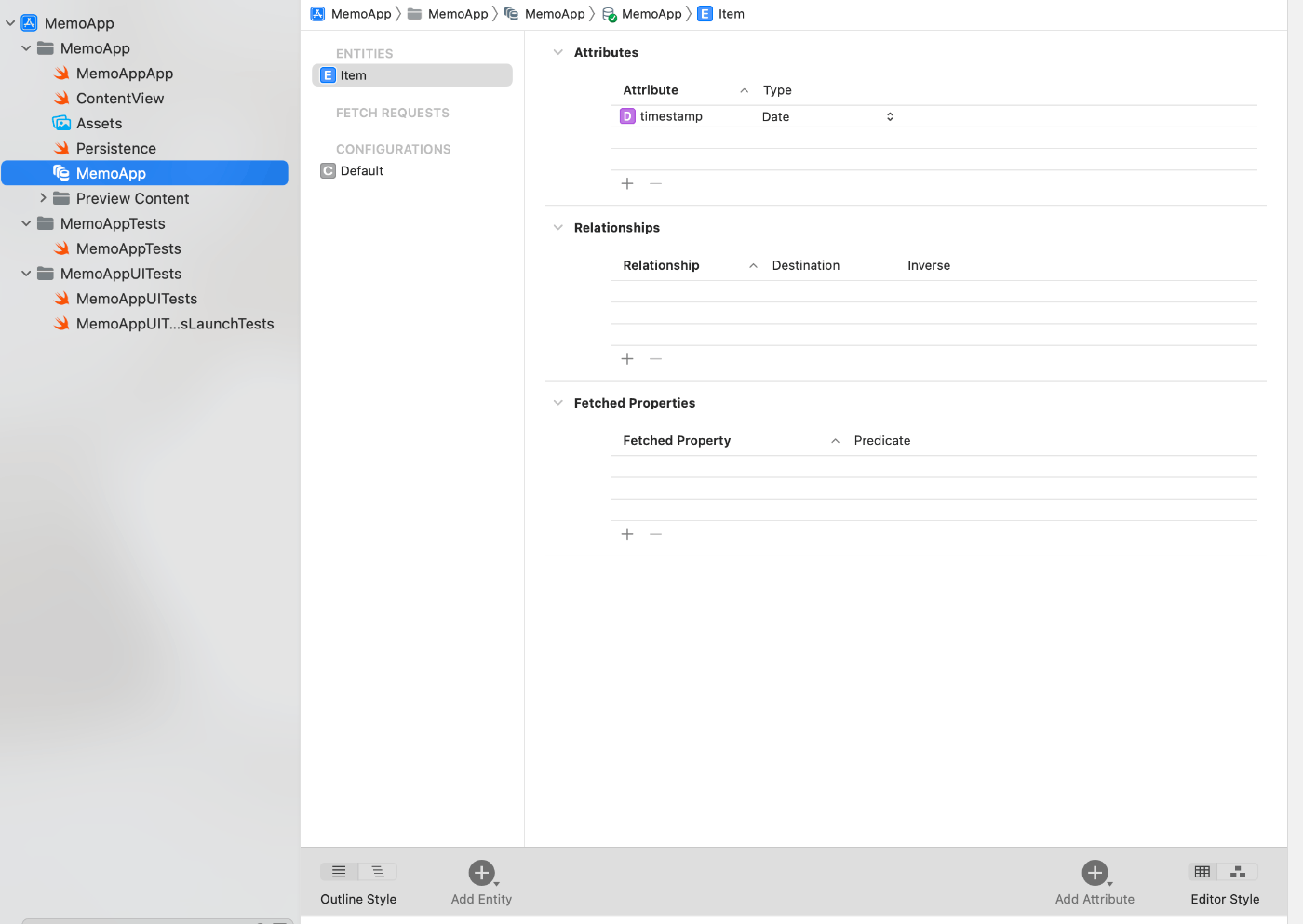
Task: Sort by Type column header
Action: pos(777,90)
